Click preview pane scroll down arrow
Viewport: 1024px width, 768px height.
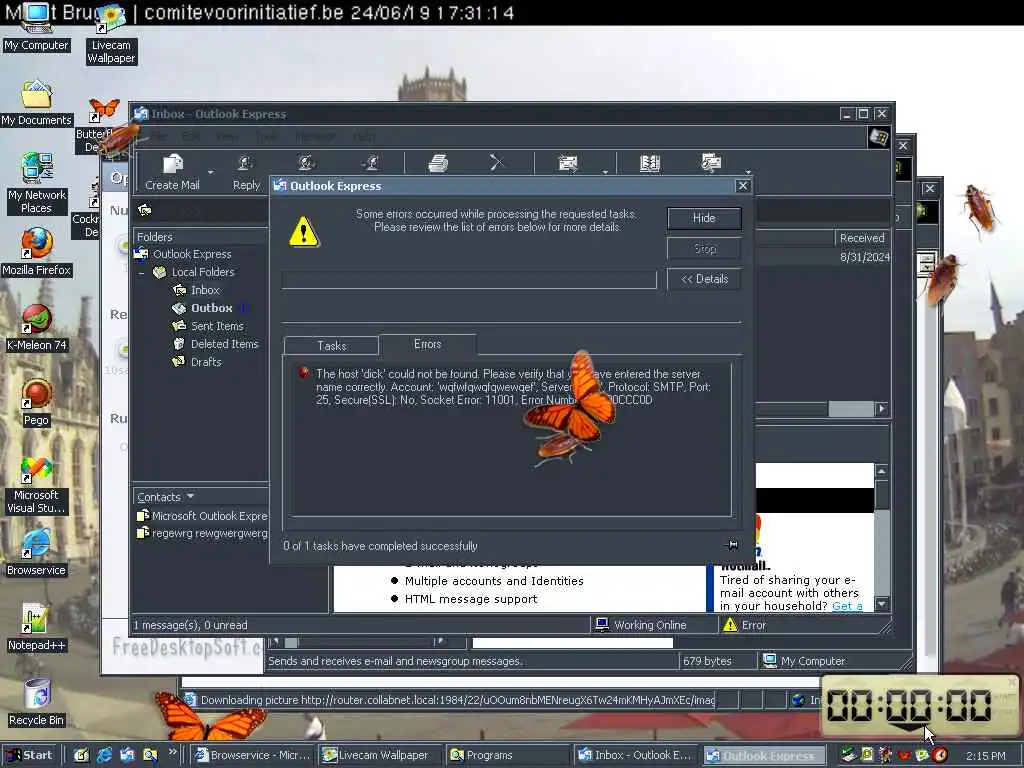(881, 604)
